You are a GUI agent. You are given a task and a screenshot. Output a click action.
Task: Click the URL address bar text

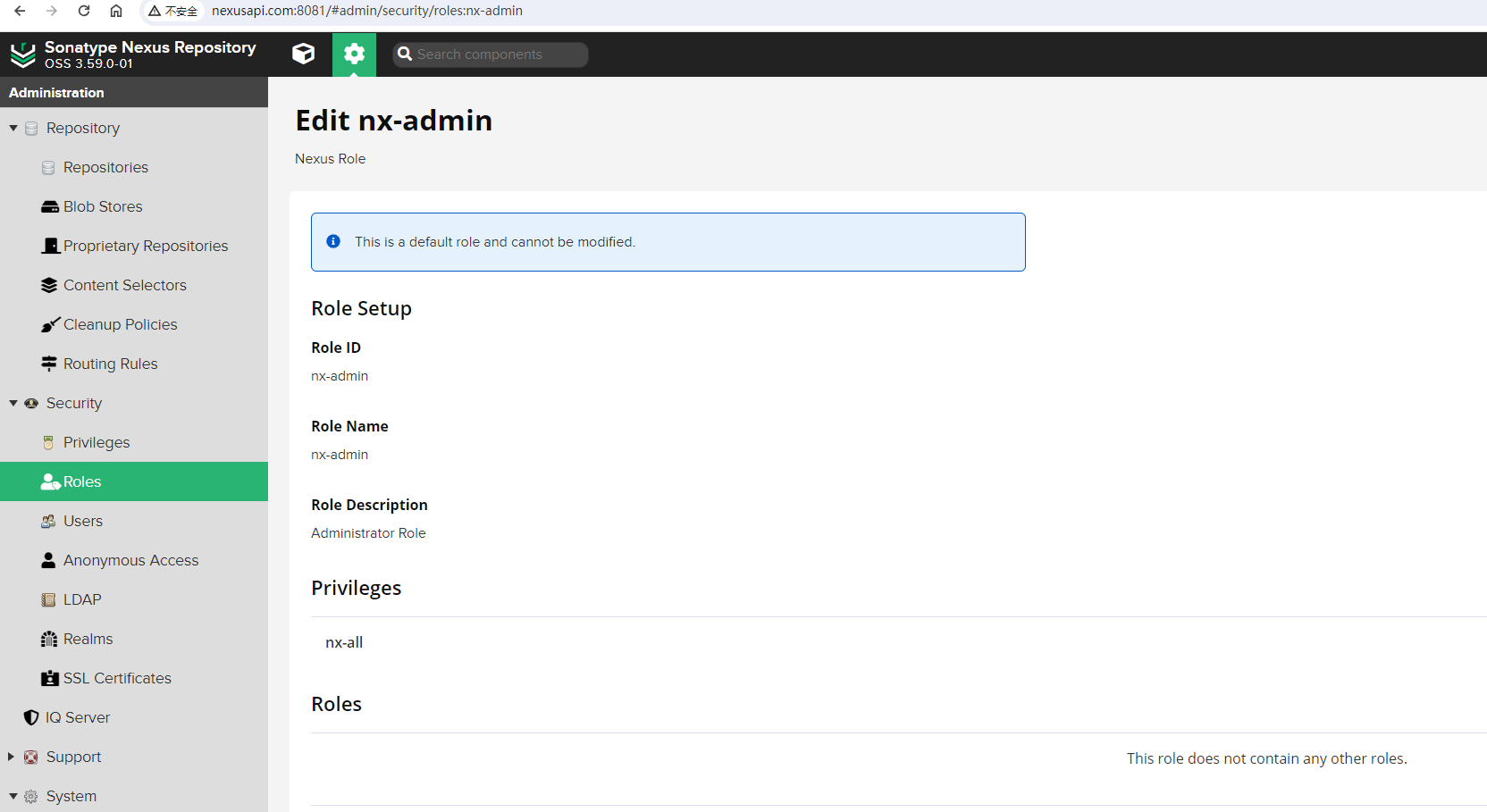click(x=367, y=11)
